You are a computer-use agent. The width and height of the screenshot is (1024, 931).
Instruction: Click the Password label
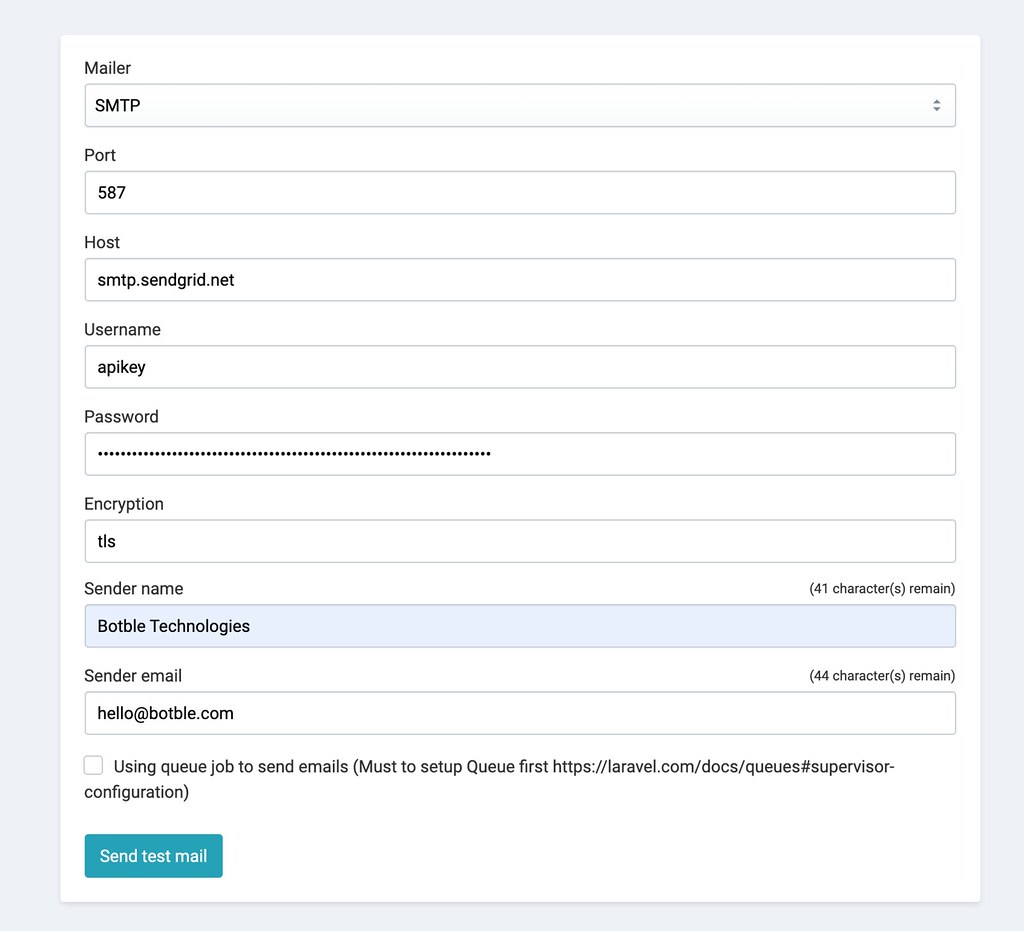121,417
